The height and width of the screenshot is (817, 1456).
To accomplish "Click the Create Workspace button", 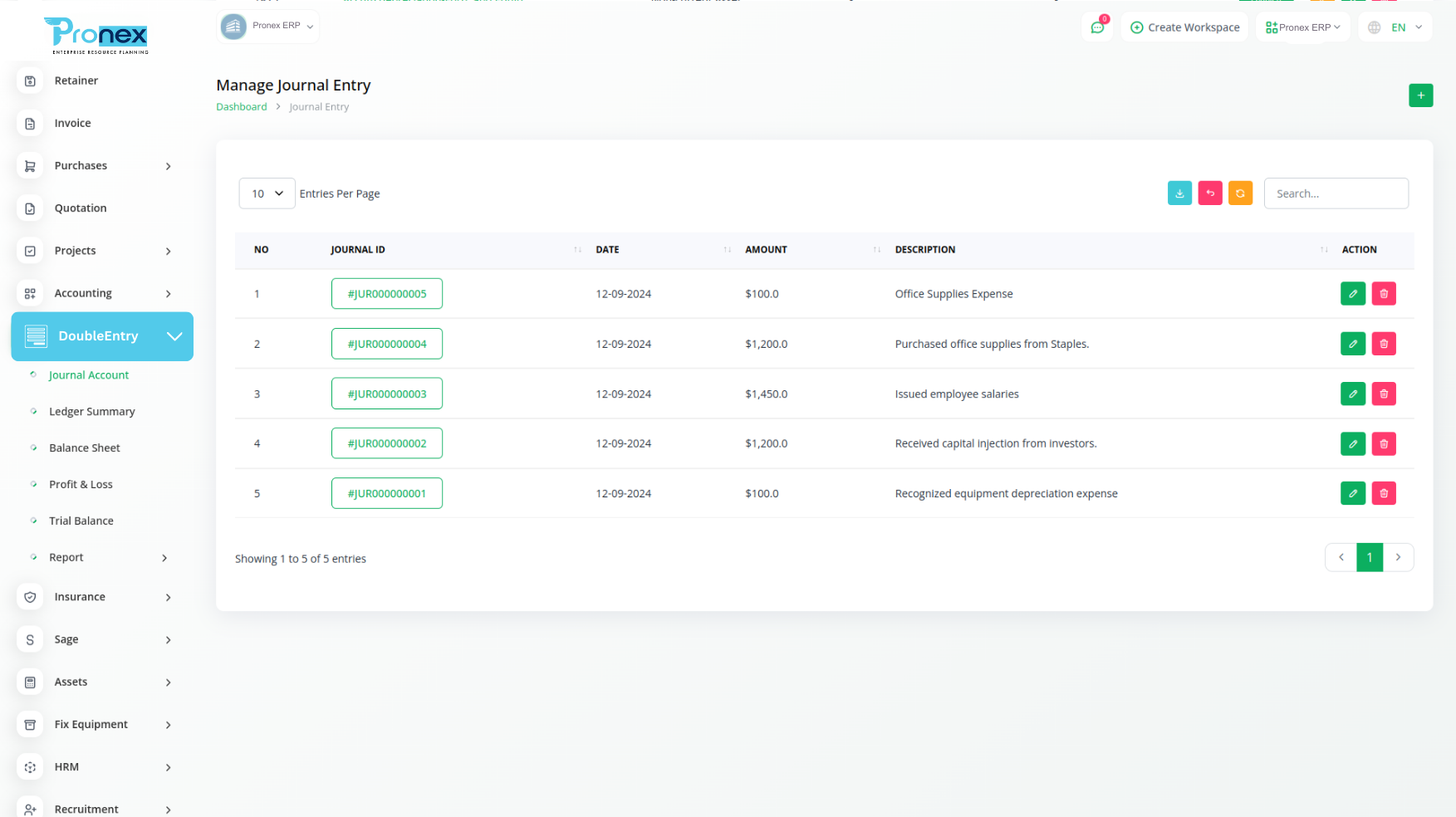I will pos(1184,27).
